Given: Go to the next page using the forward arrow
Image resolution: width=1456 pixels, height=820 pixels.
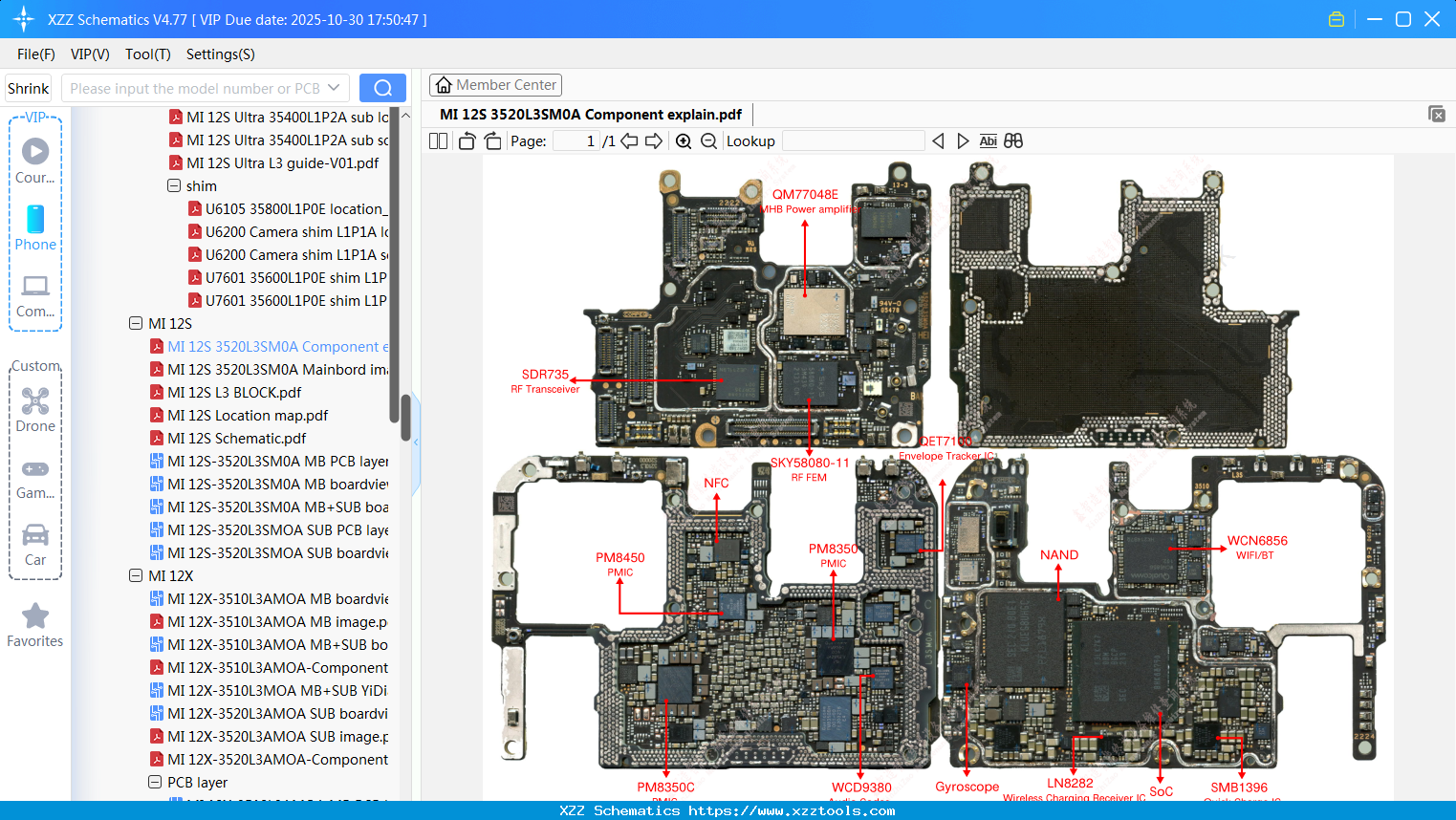Looking at the screenshot, I should [653, 140].
